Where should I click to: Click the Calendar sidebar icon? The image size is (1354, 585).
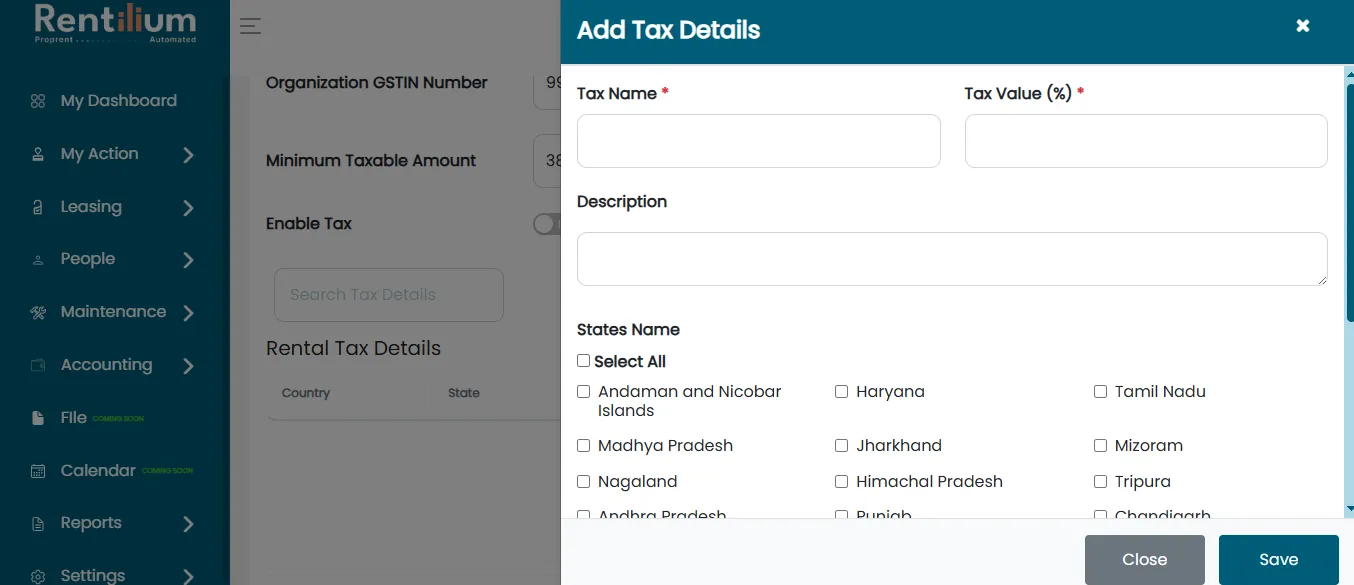38,471
